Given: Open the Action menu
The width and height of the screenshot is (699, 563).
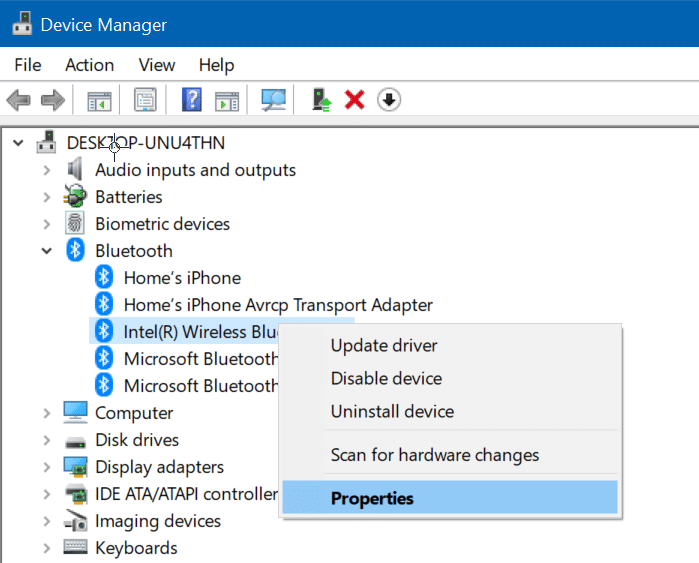Looking at the screenshot, I should tap(90, 65).
